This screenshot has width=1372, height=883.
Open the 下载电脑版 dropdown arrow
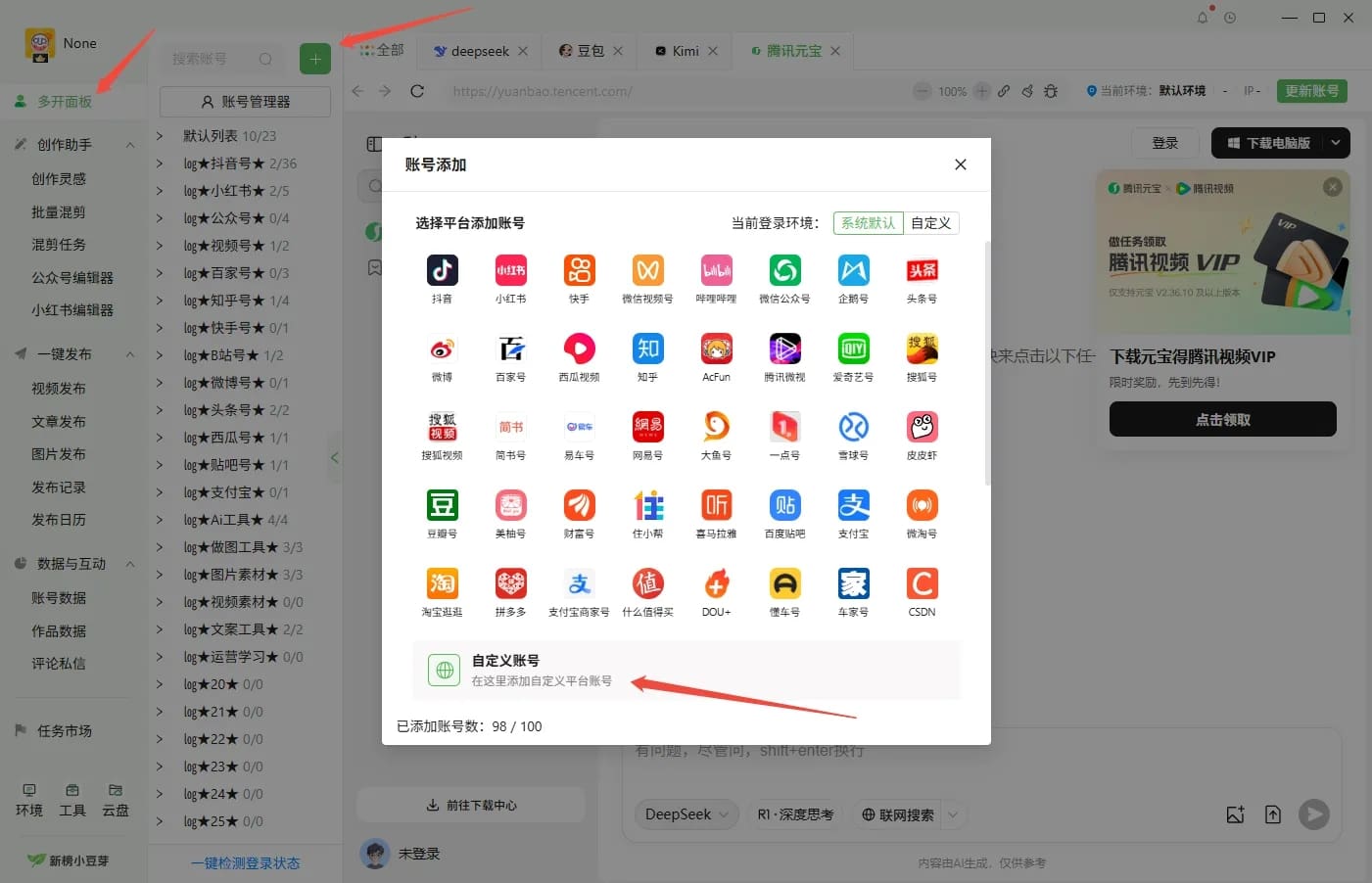click(1336, 143)
